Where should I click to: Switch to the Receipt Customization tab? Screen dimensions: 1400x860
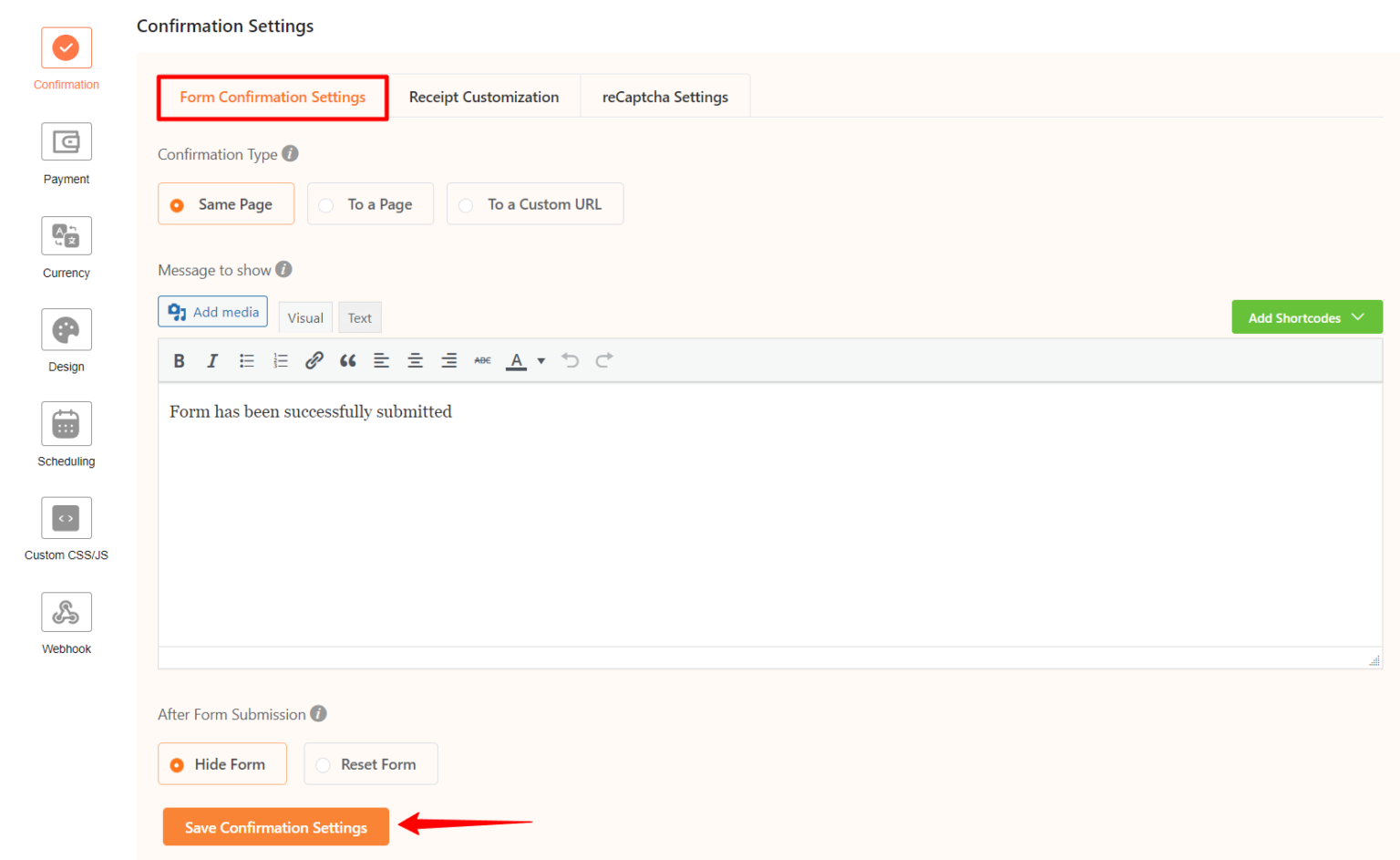click(x=484, y=96)
